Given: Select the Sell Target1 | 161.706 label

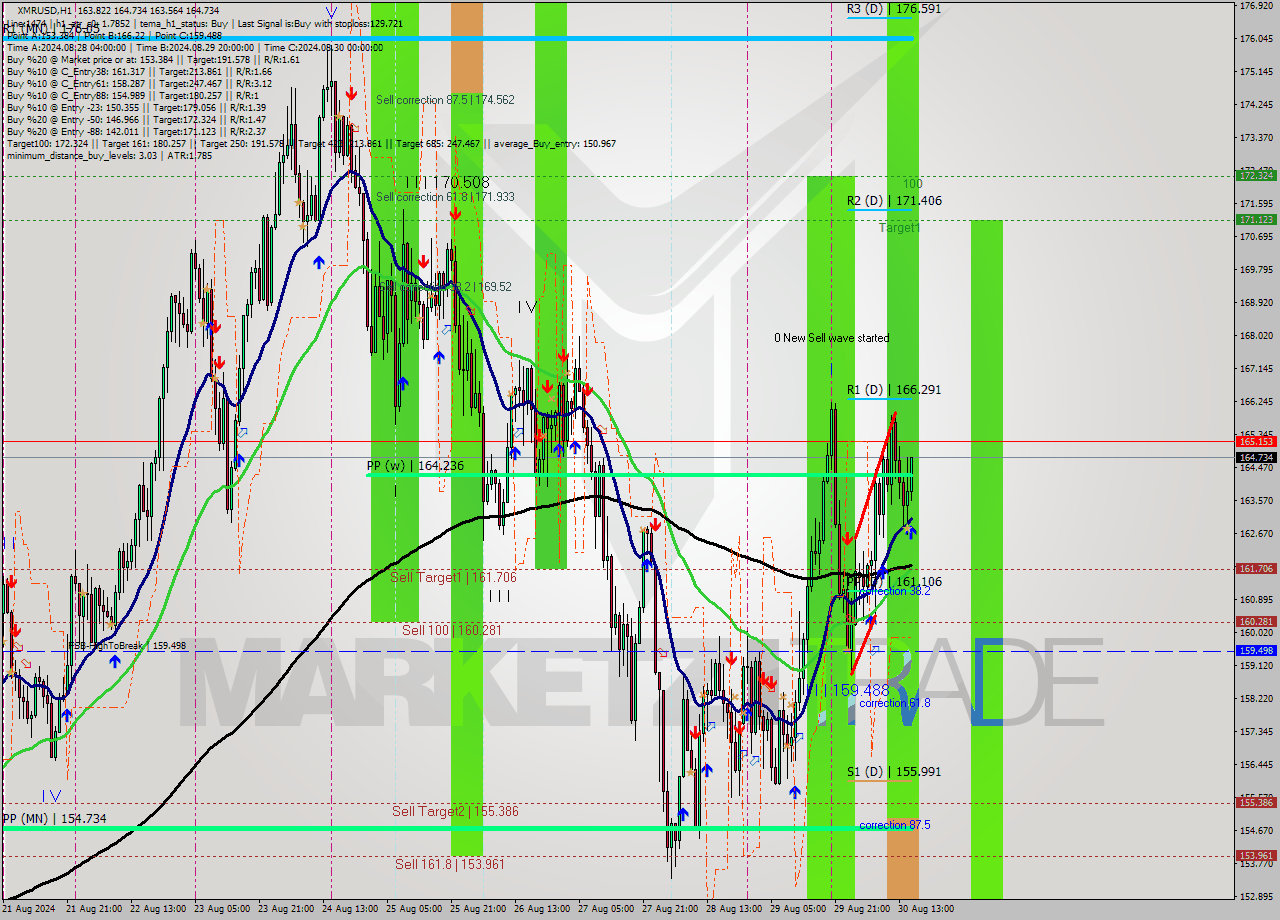Looking at the screenshot, I should tap(453, 578).
